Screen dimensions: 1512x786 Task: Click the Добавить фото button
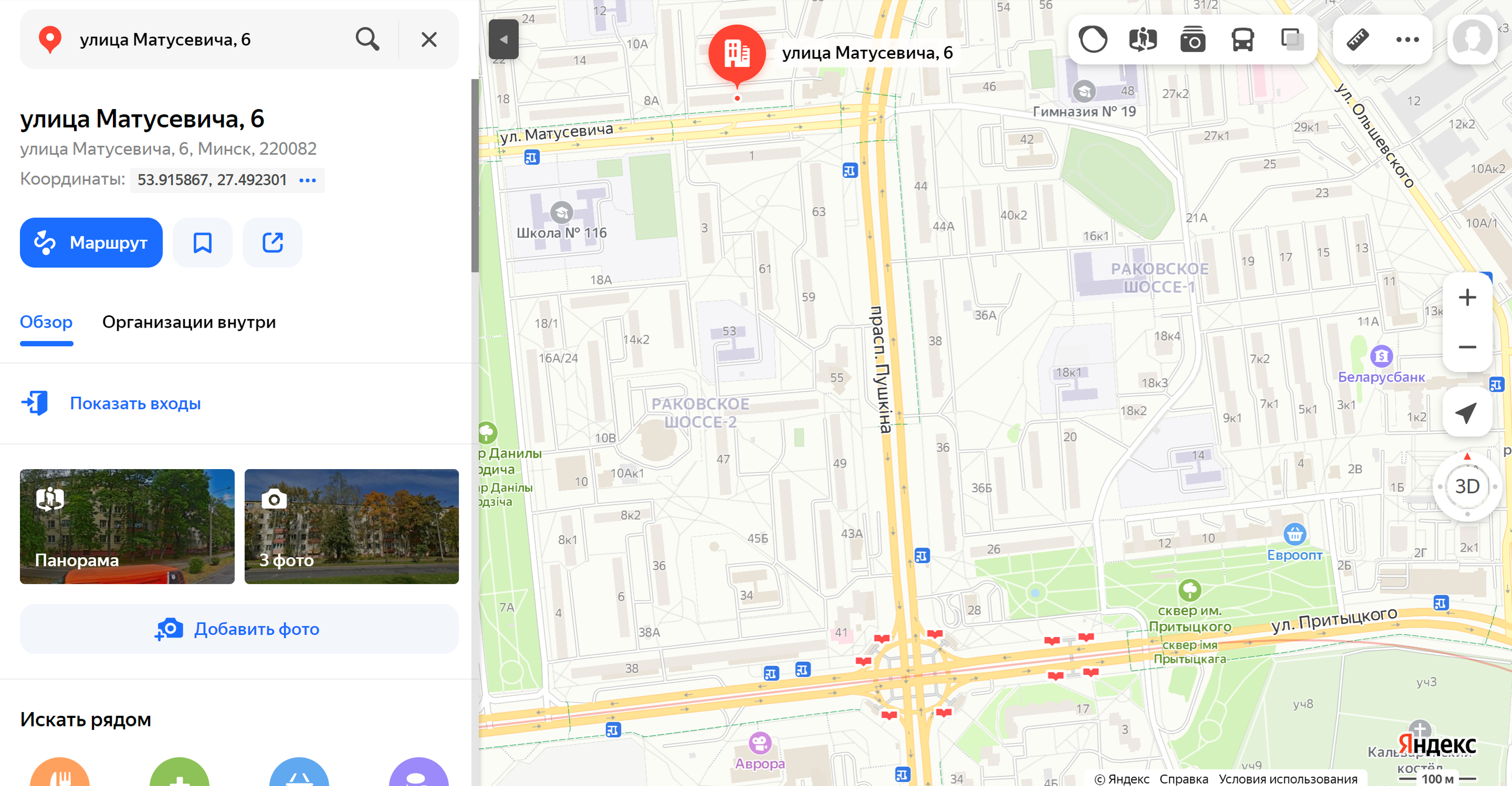click(x=239, y=629)
